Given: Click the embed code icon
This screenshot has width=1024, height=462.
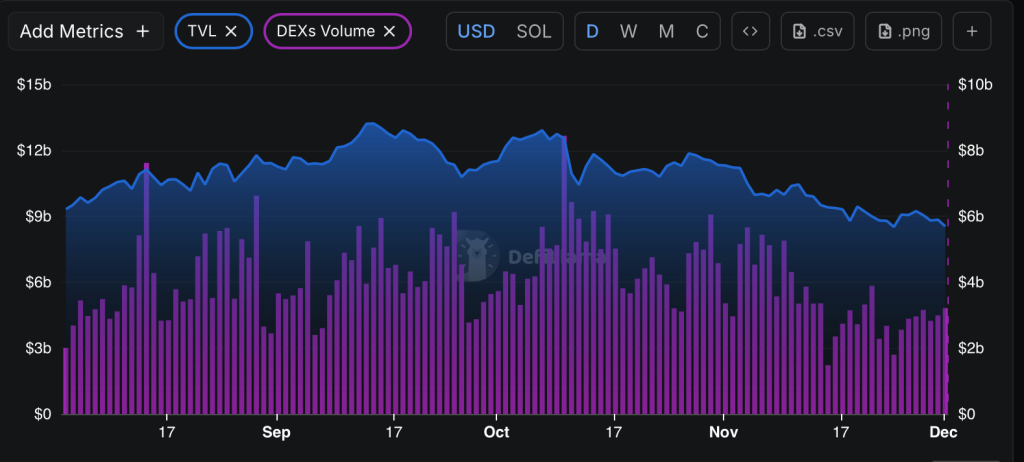Looking at the screenshot, I should (750, 31).
